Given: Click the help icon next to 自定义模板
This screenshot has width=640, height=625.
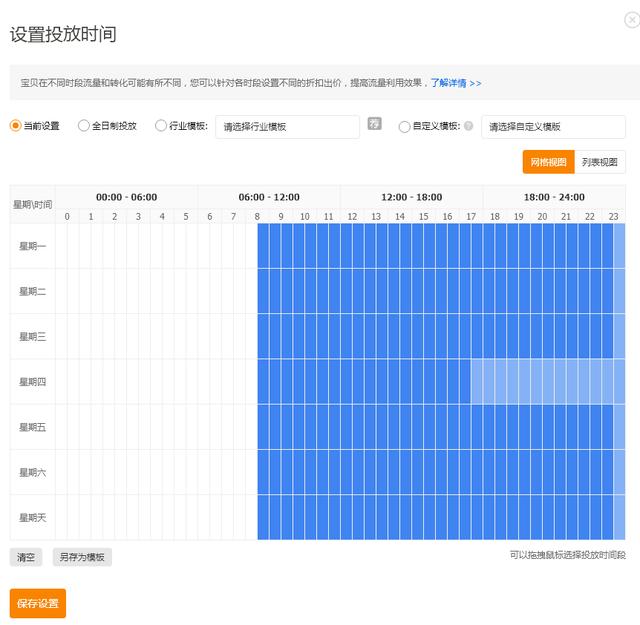Looking at the screenshot, I should pyautogui.click(x=468, y=127).
